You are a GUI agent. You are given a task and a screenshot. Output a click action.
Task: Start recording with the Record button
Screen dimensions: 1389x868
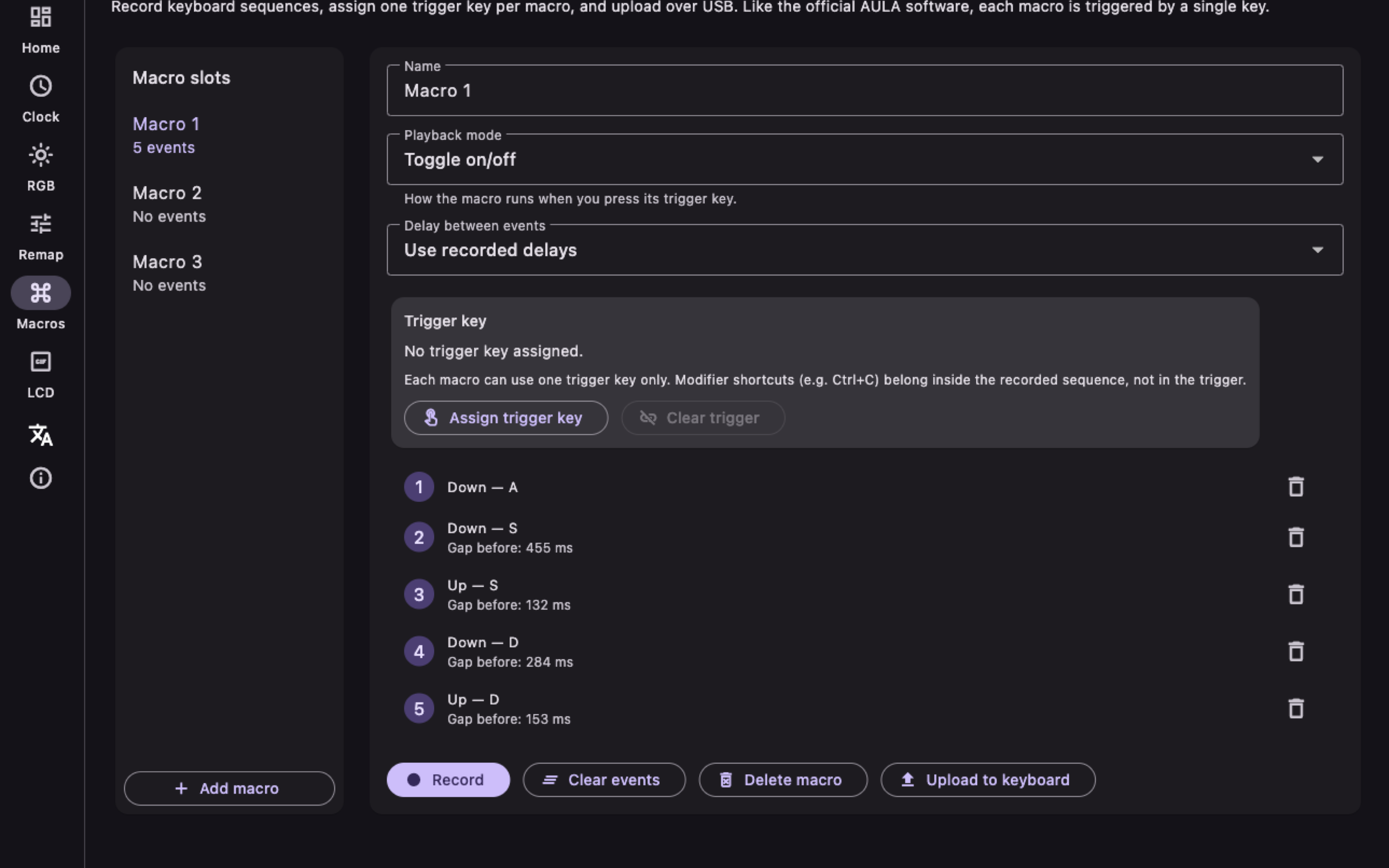coord(448,780)
